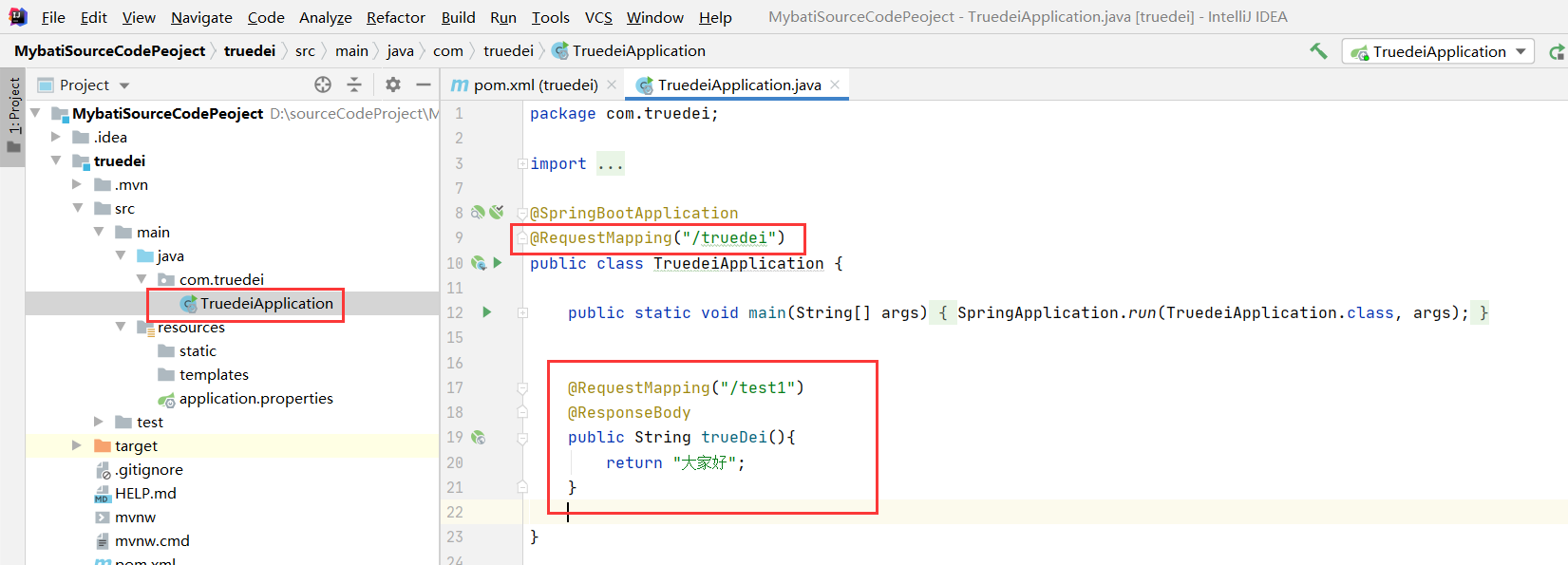
Task: Open the File menu
Action: [x=53, y=17]
